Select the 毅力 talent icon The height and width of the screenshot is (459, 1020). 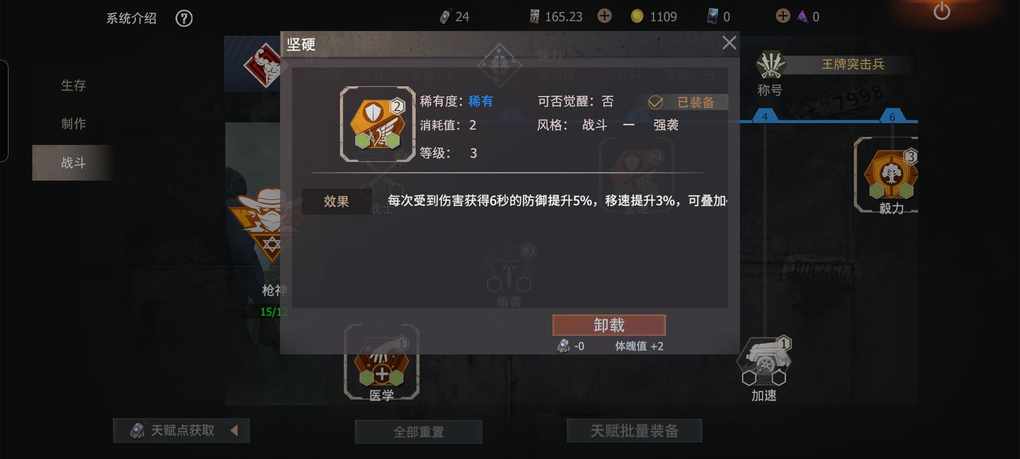pos(889,174)
